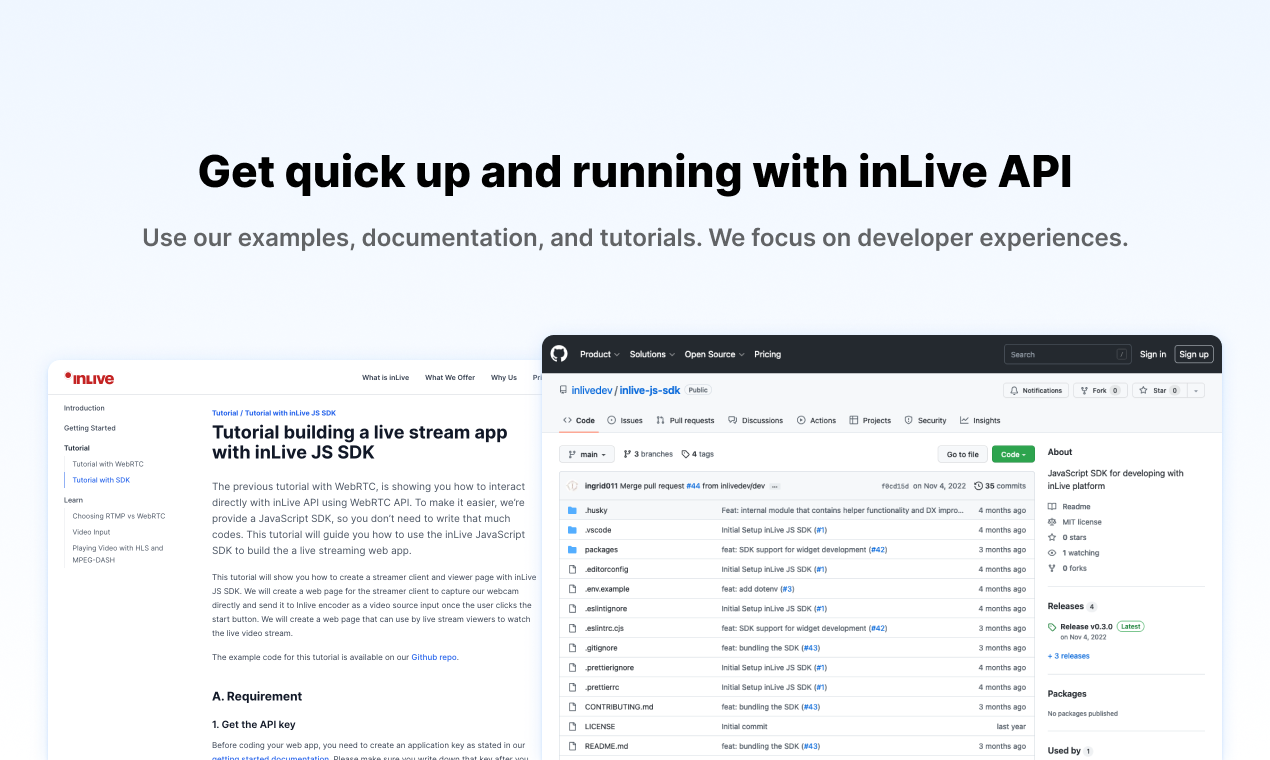Click the Fork button
Viewport: 1270px width, 760px height.
click(1100, 390)
